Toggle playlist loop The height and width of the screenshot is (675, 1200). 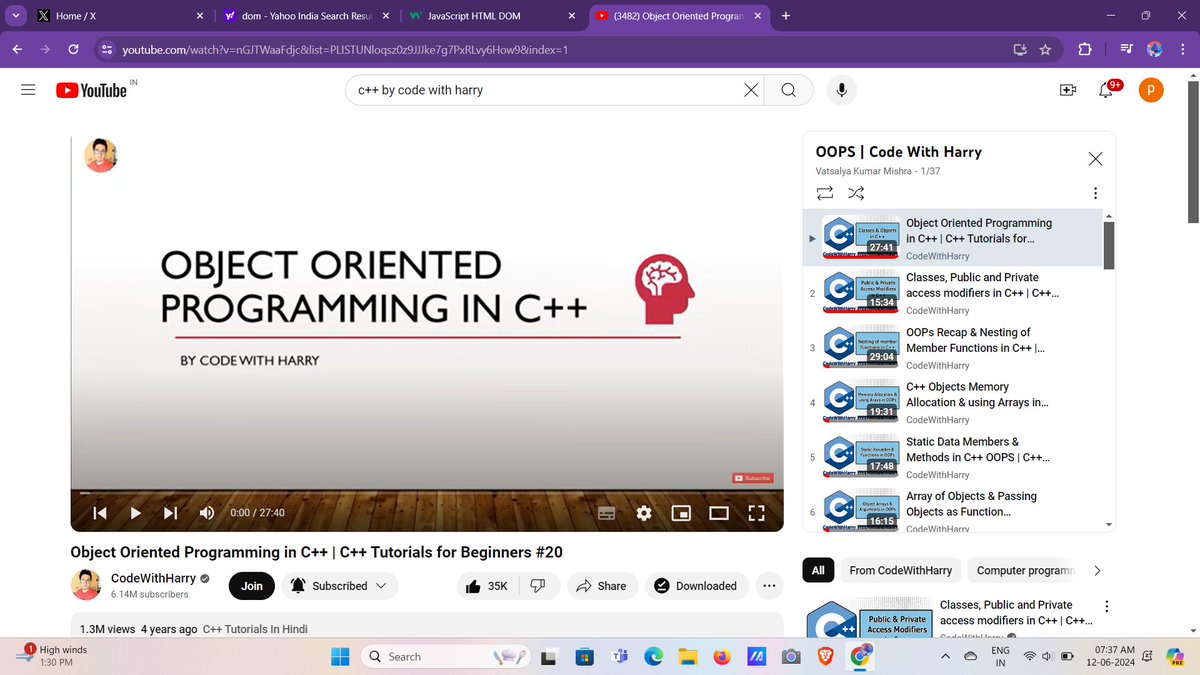(x=825, y=192)
